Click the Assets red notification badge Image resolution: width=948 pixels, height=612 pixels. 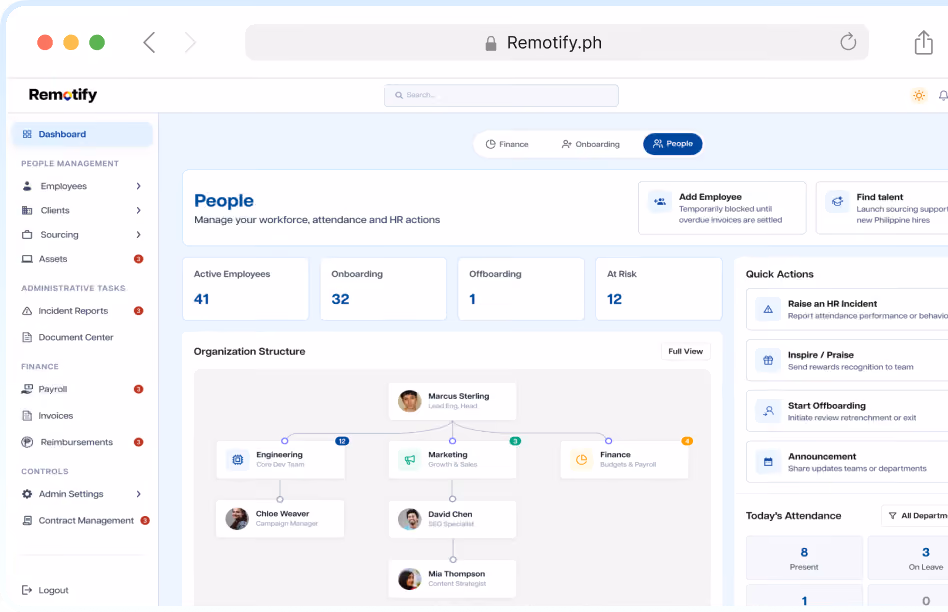tap(138, 259)
